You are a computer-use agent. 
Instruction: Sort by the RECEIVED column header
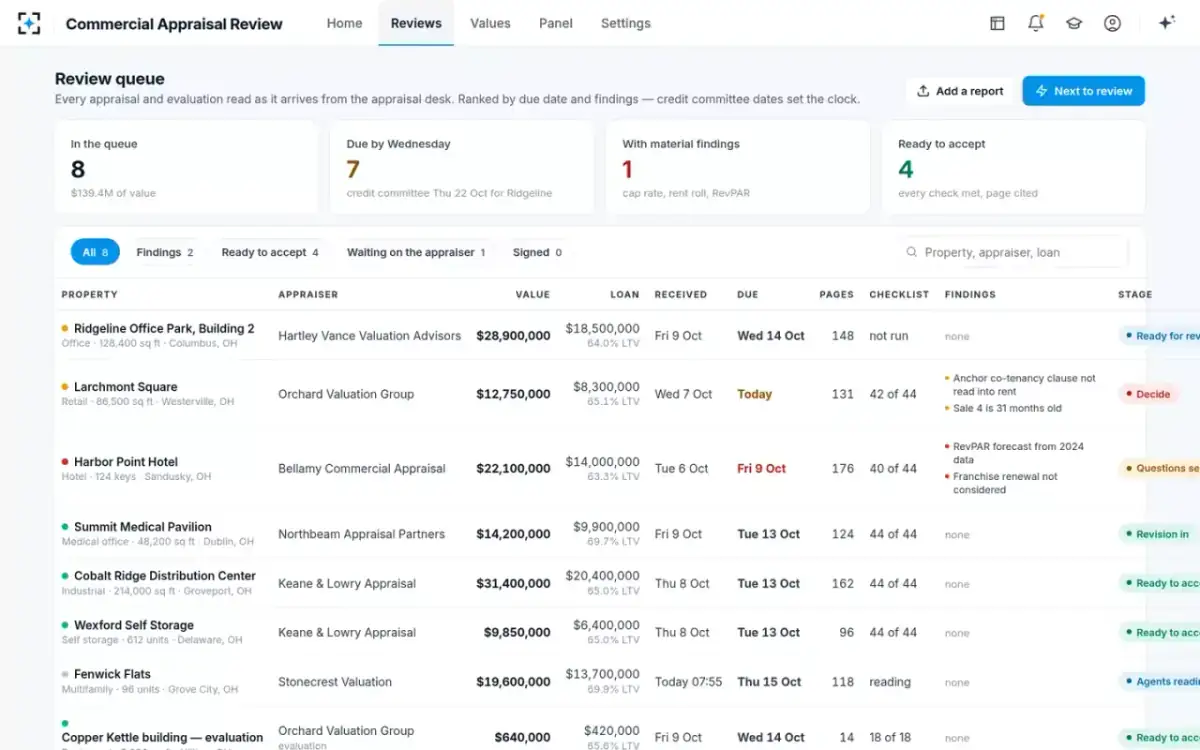tap(681, 295)
